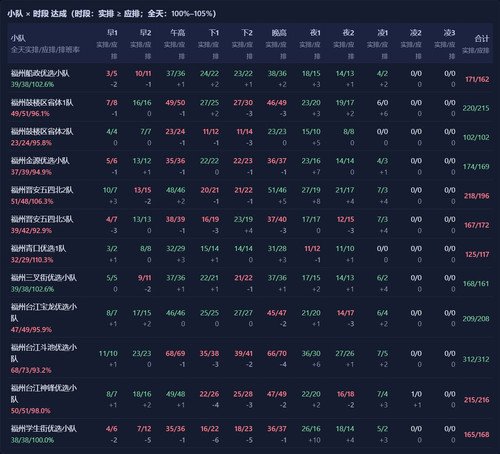Click the full-day rate 32/29/110.3%
500x454 pixels.
[32, 260]
